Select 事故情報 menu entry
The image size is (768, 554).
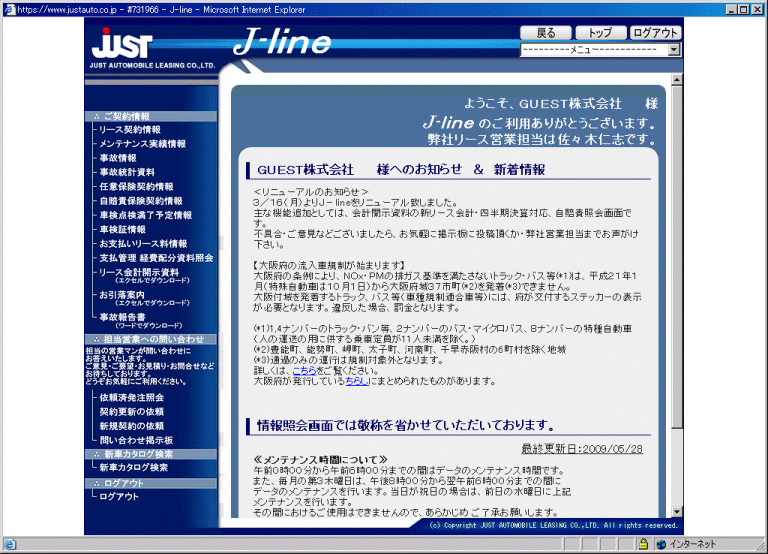tap(118, 158)
